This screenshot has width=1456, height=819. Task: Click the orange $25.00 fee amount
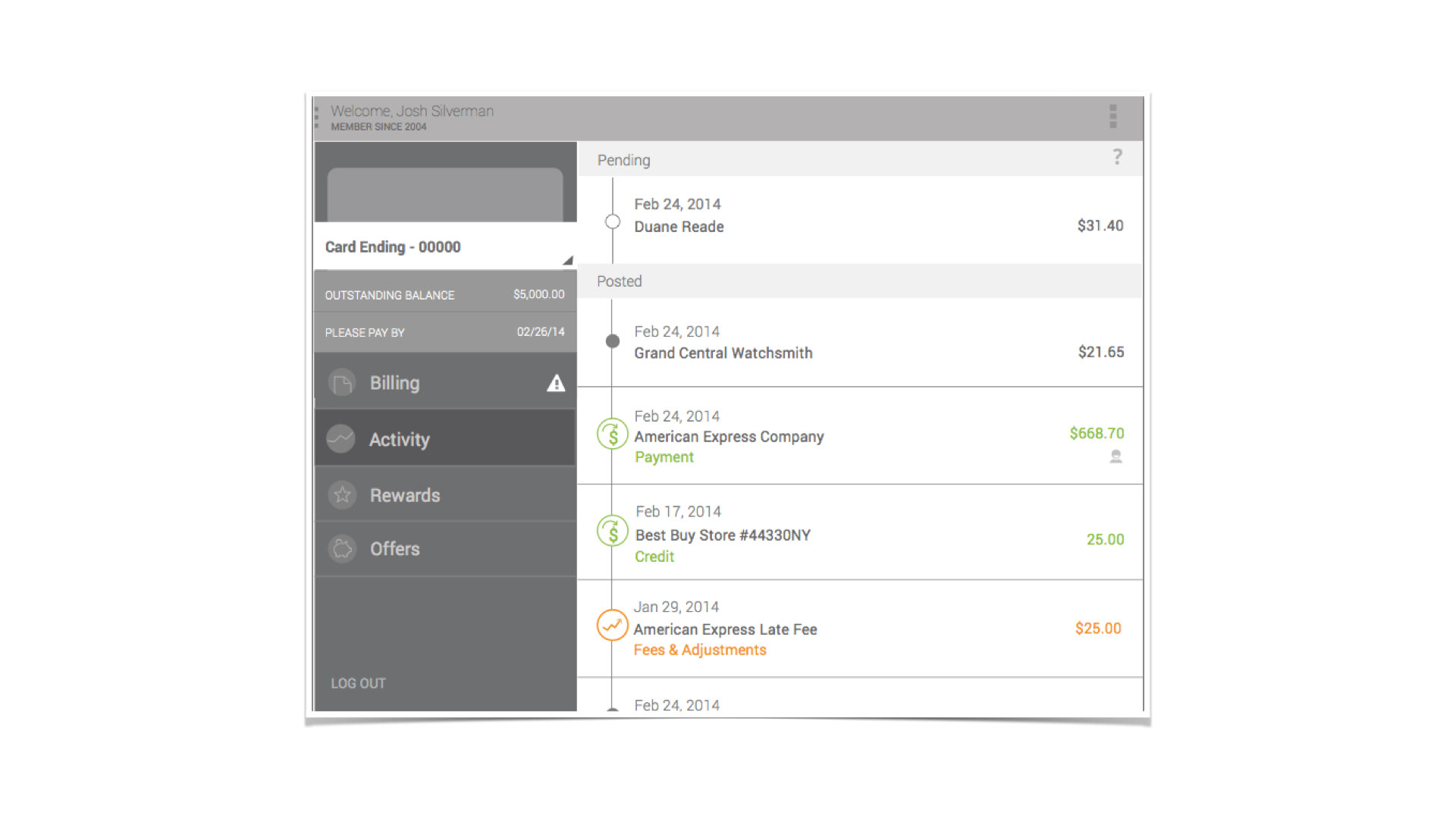[1098, 628]
